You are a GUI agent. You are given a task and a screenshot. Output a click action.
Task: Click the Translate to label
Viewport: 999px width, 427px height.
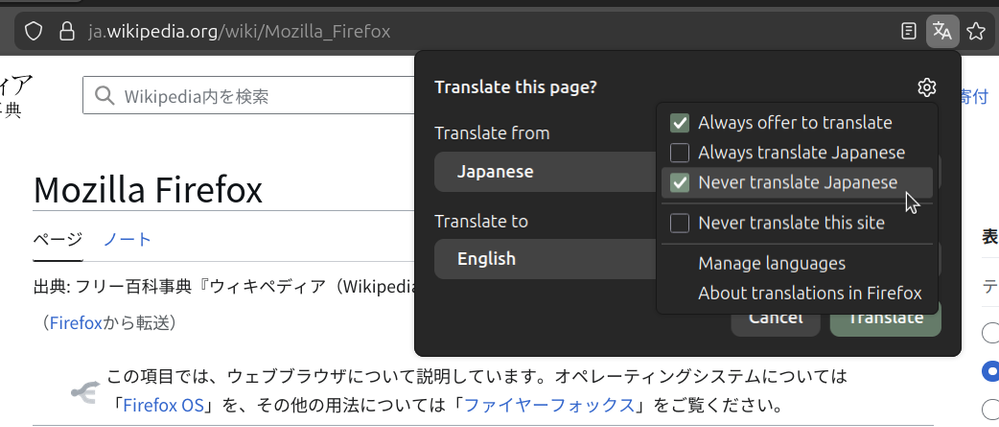pyautogui.click(x=481, y=221)
